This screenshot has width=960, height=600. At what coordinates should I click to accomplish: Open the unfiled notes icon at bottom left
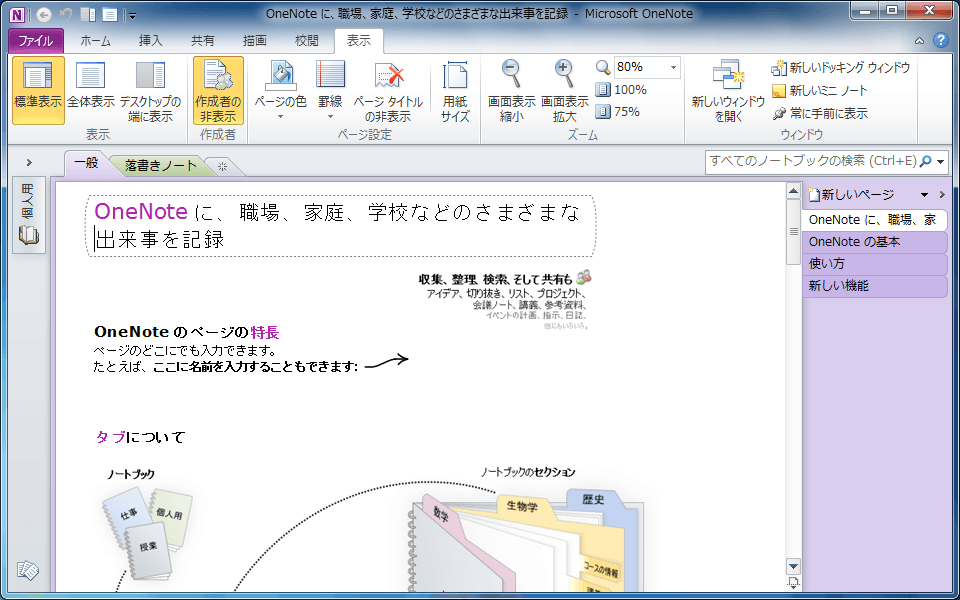28,571
